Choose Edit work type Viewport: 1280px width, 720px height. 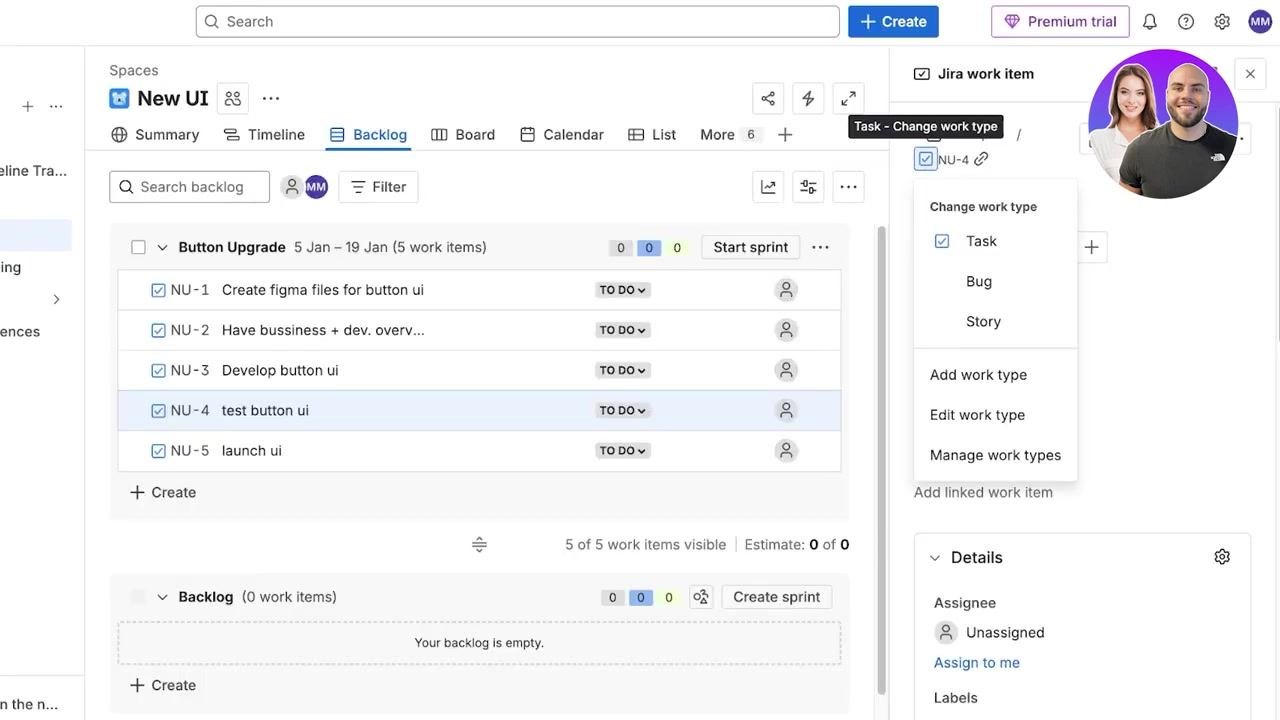(x=996, y=415)
